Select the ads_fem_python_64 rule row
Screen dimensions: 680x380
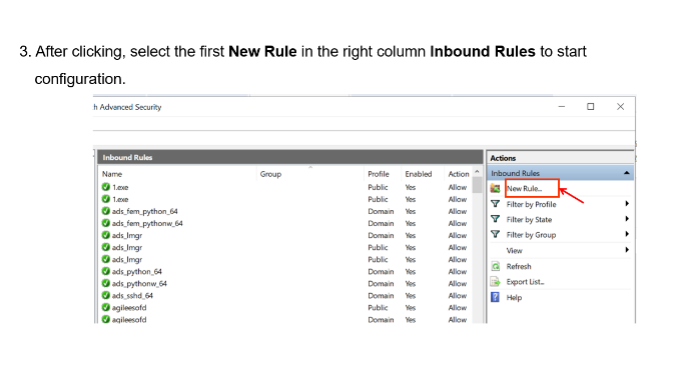[286, 211]
